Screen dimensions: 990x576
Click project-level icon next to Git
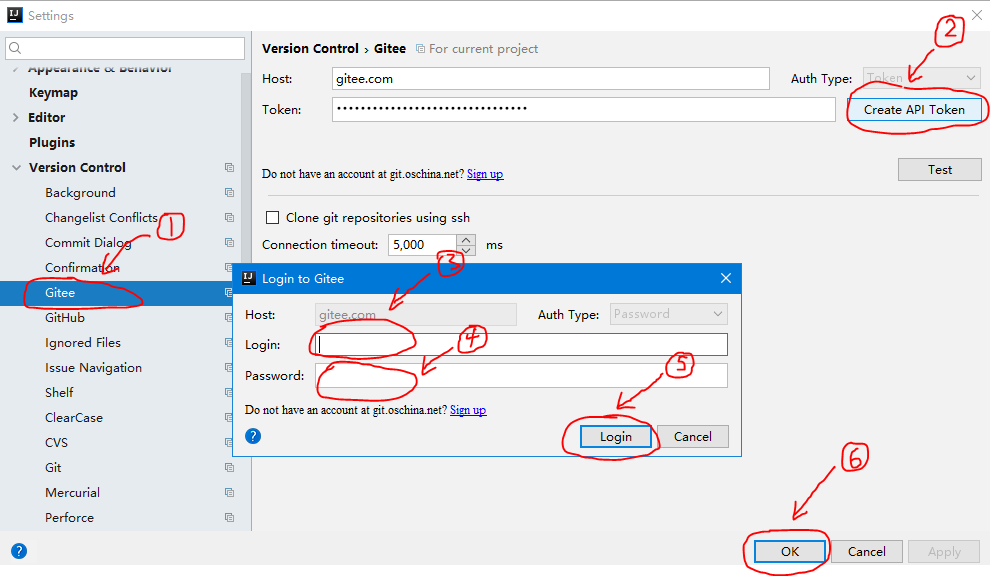coord(229,467)
